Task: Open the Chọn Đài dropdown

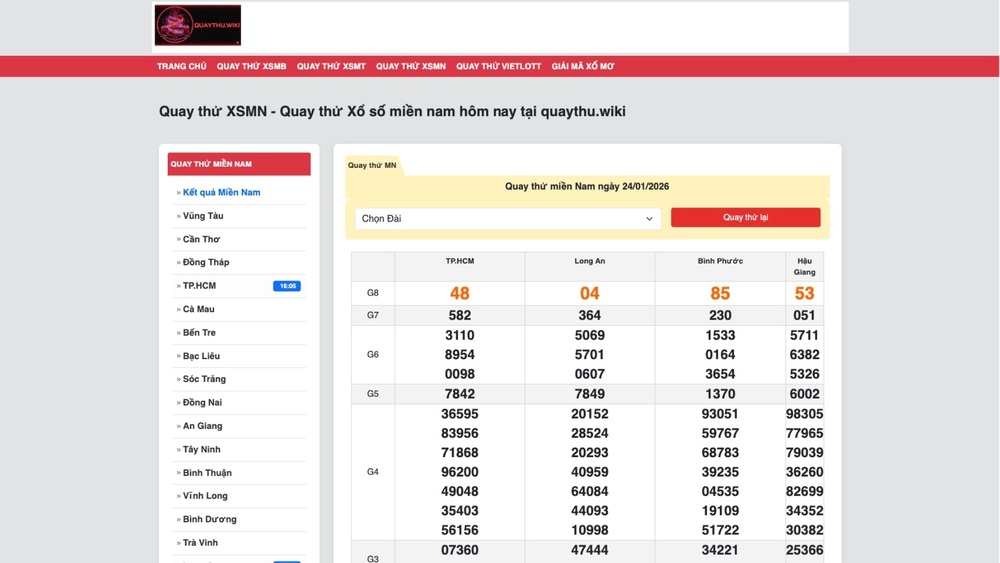Action: 507,218
